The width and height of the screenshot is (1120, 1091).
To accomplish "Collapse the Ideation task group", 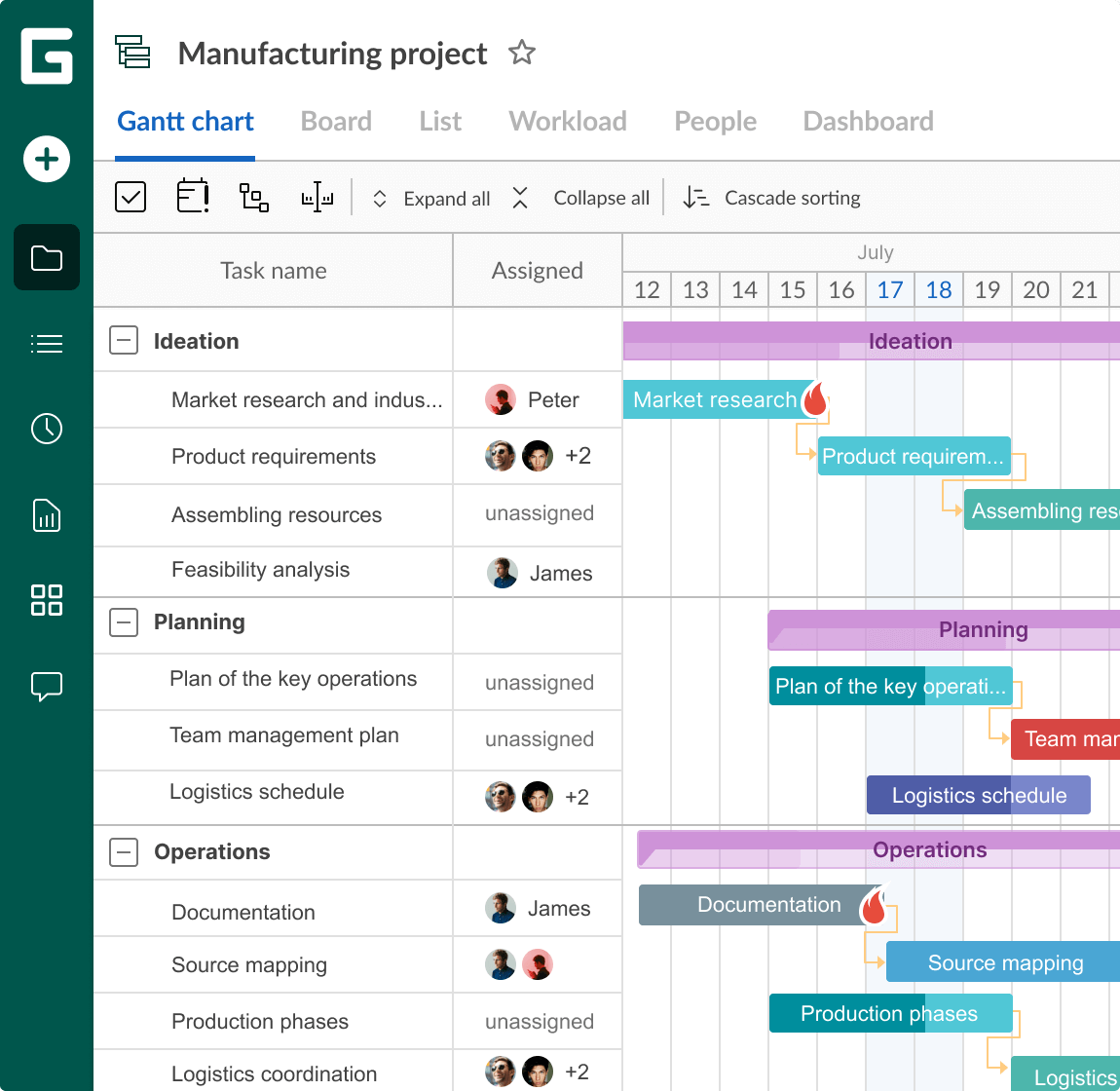I will pyautogui.click(x=123, y=340).
